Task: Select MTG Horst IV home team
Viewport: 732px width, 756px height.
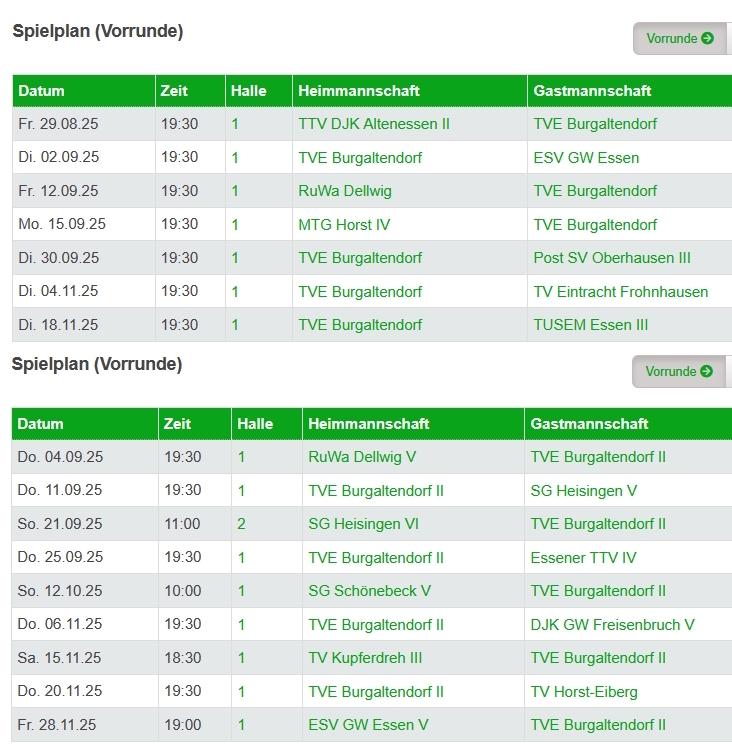Action: pyautogui.click(x=344, y=225)
